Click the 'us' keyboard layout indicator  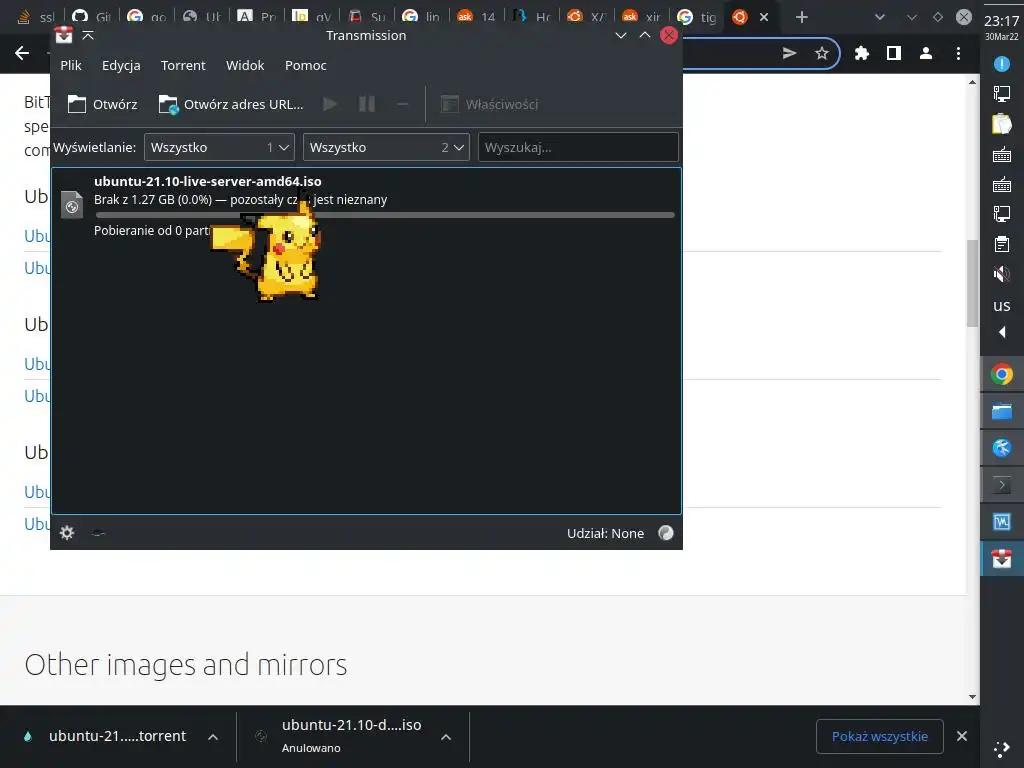click(x=1002, y=305)
